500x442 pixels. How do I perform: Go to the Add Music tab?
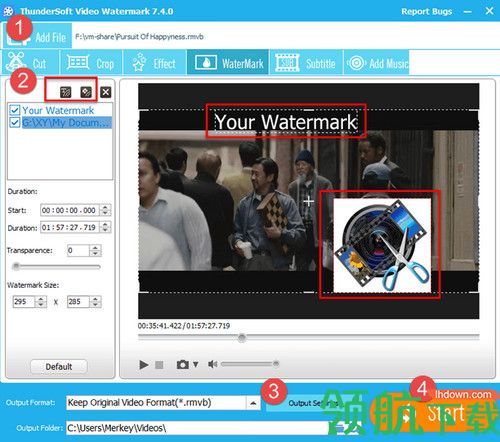point(377,62)
